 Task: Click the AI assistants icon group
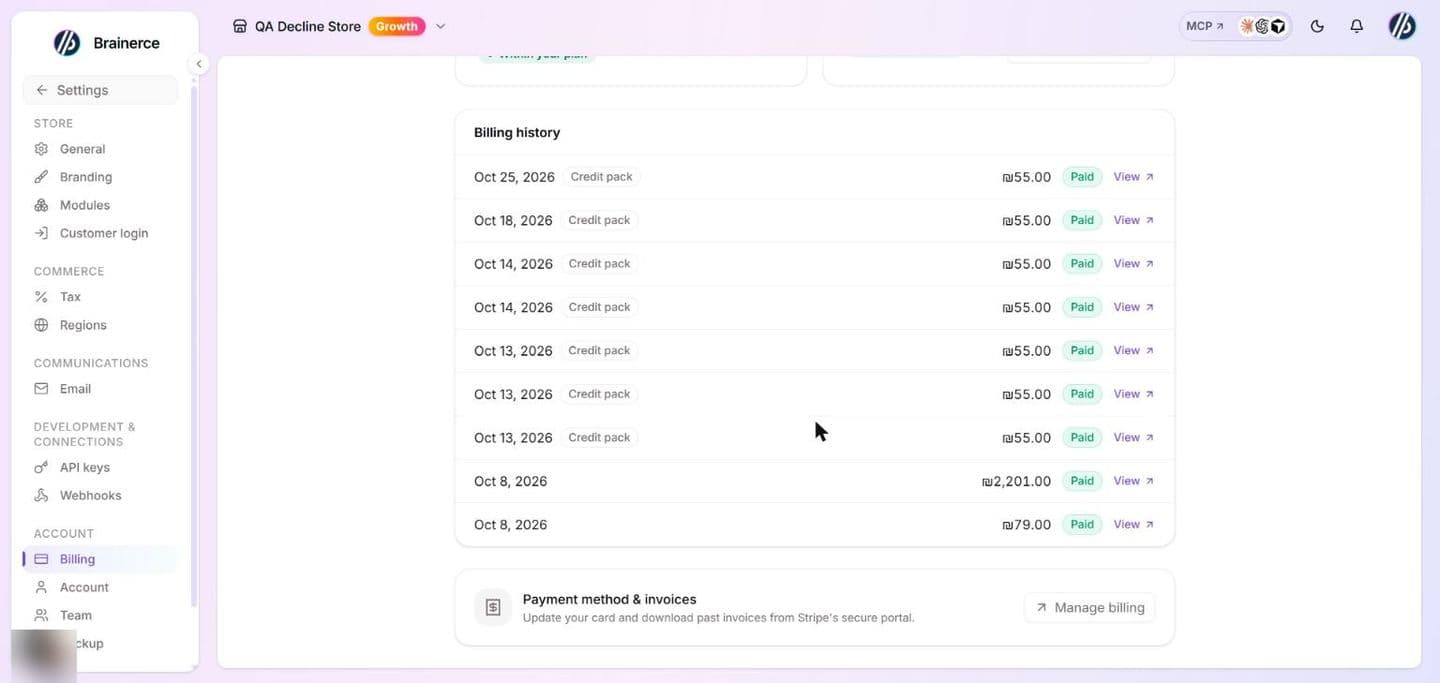click(x=1262, y=27)
